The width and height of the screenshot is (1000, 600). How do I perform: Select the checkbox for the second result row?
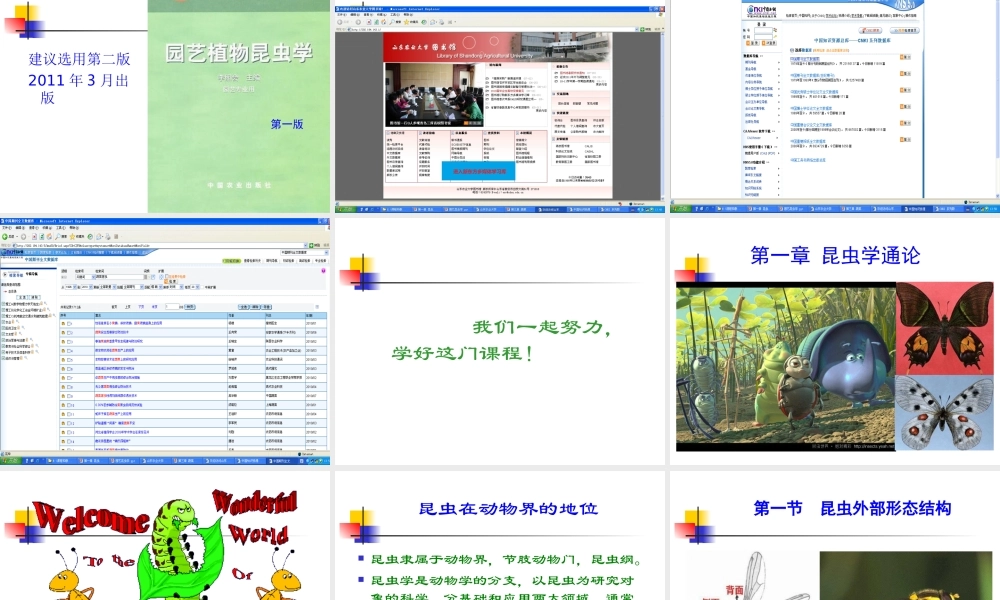(71, 331)
